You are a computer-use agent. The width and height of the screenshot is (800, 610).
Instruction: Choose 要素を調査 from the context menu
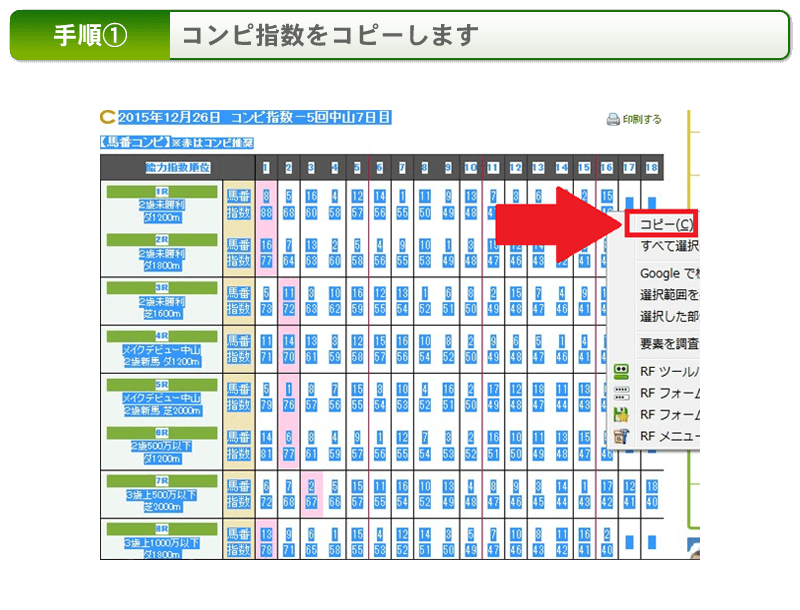click(x=668, y=344)
